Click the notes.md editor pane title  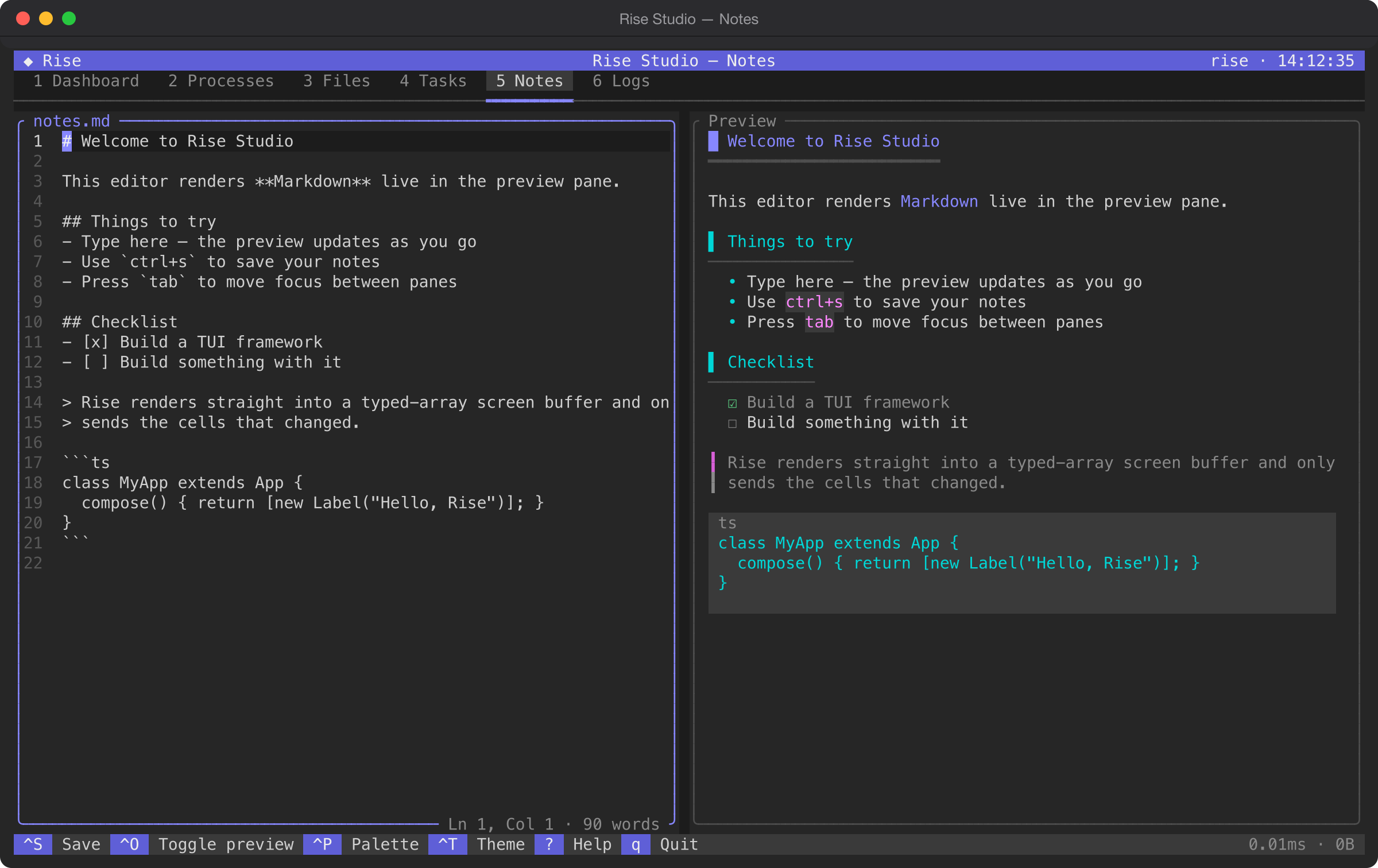pos(72,121)
